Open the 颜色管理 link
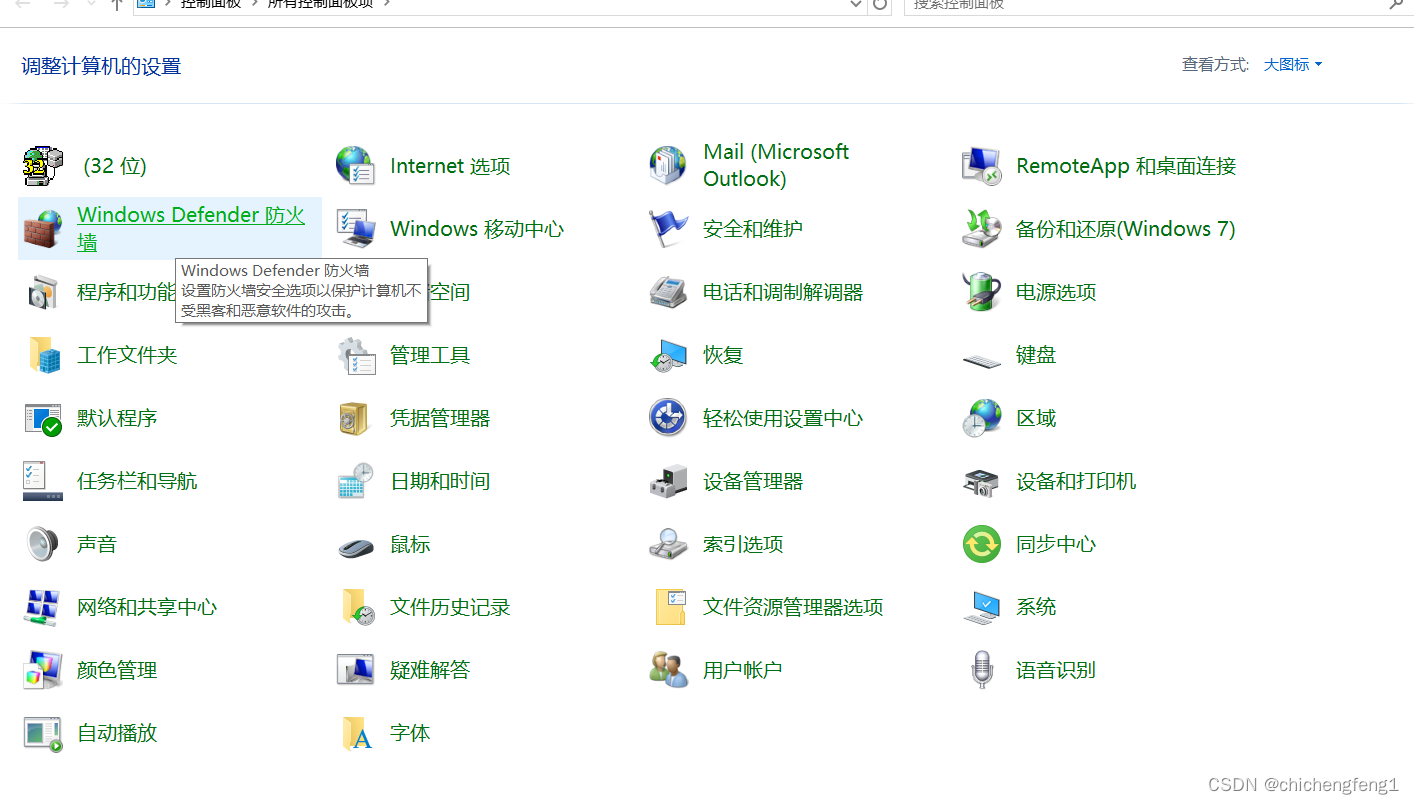Viewport: 1414px width, 804px height. pyautogui.click(x=117, y=670)
